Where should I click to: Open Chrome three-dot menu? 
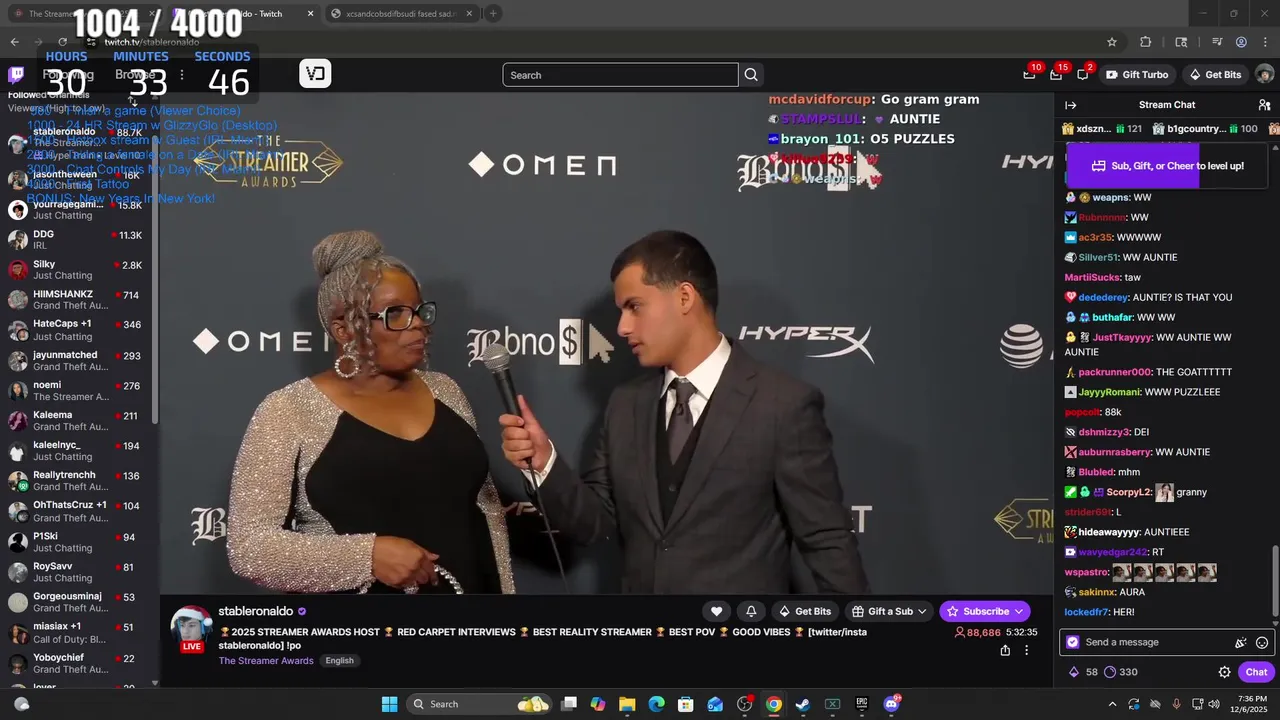coord(1265,42)
